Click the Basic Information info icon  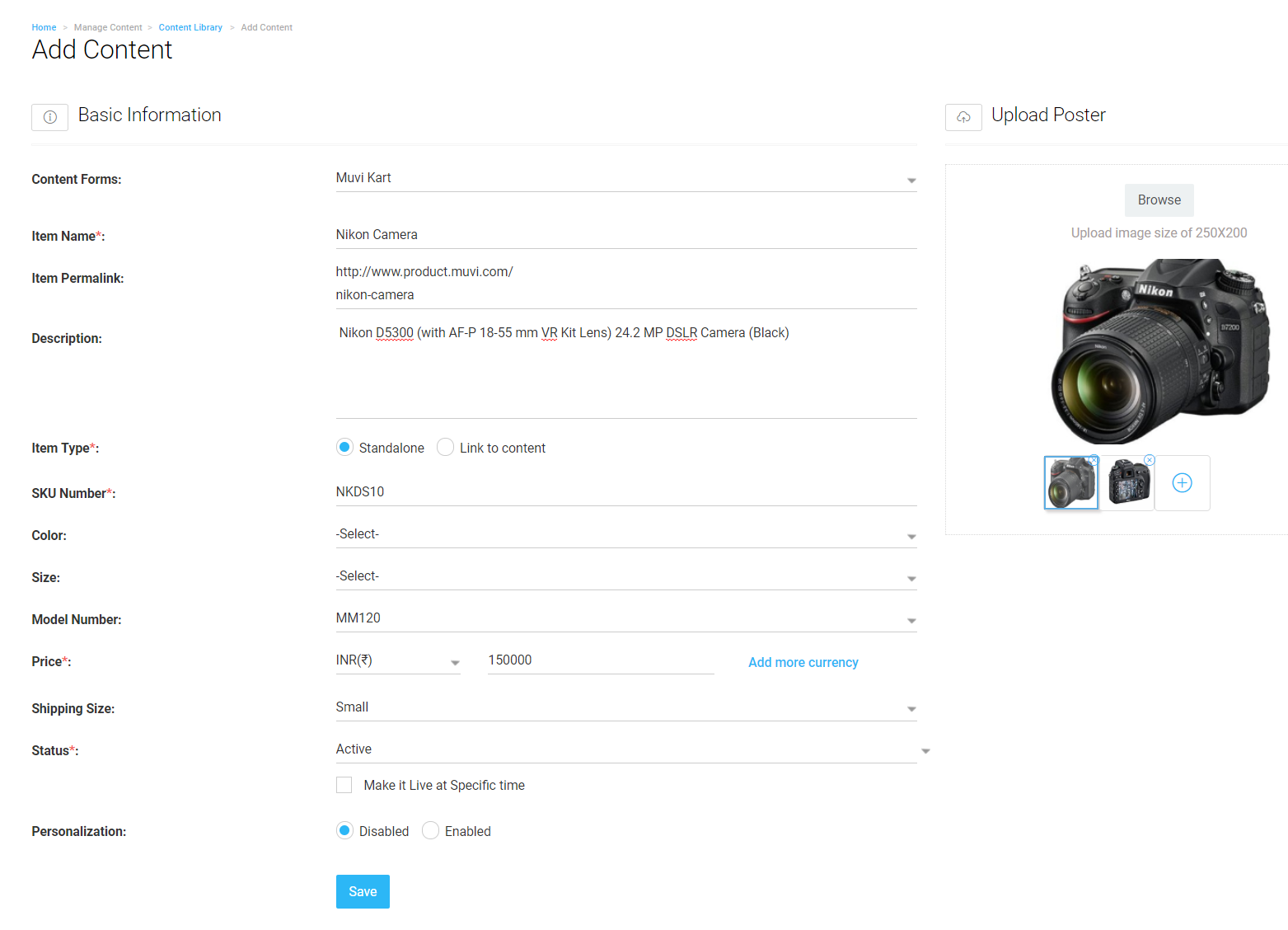point(49,117)
